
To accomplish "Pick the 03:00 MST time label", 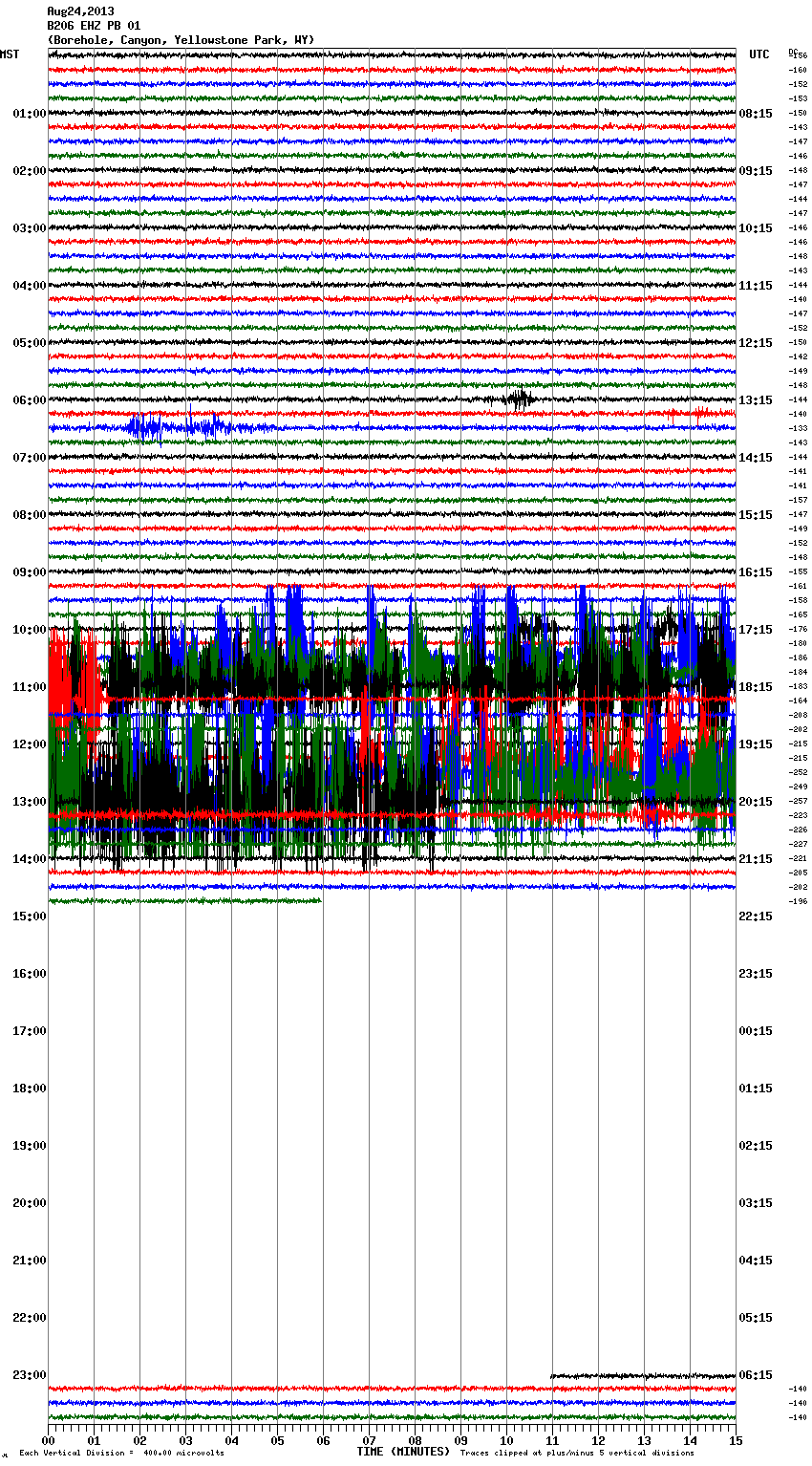I will (x=30, y=228).
